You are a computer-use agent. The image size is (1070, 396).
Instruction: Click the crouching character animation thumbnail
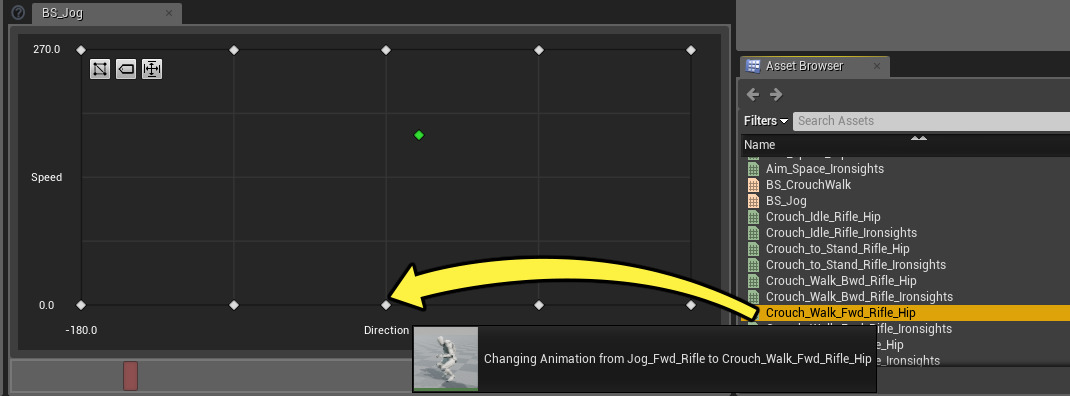[x=446, y=358]
